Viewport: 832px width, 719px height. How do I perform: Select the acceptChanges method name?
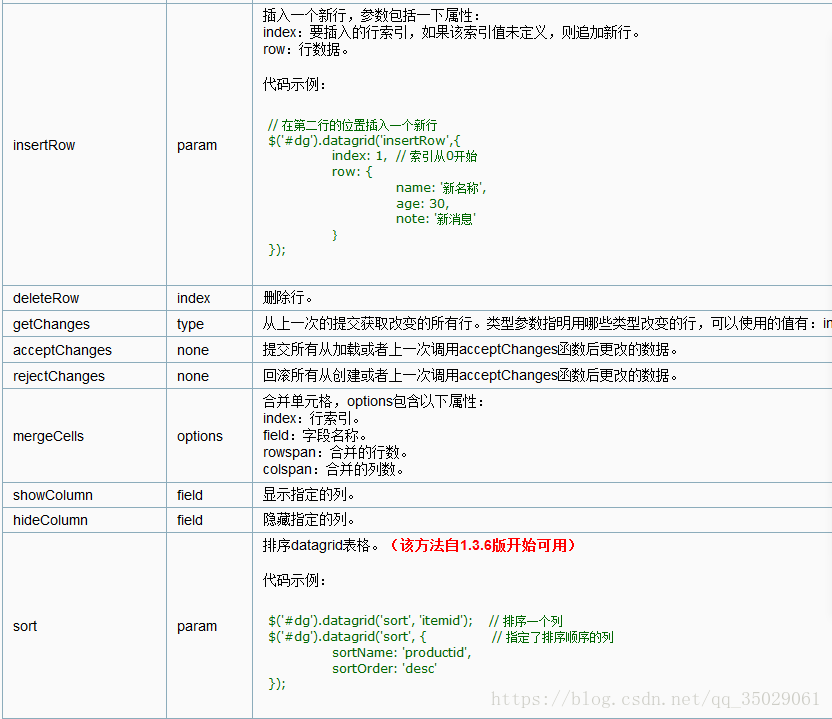pyautogui.click(x=62, y=350)
